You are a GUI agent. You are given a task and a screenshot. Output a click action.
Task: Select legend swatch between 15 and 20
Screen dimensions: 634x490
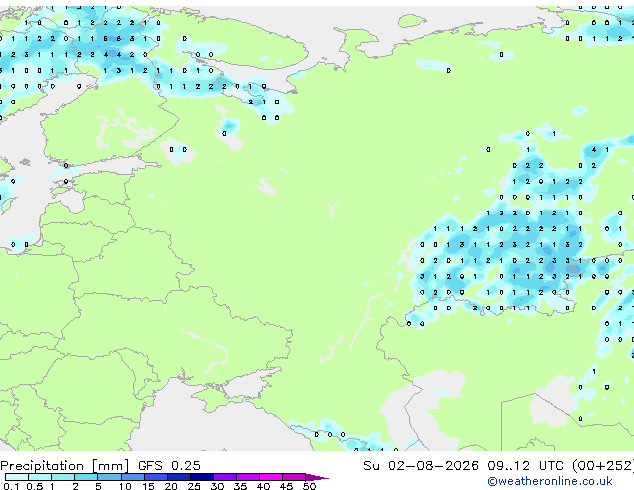pyautogui.click(x=156, y=477)
